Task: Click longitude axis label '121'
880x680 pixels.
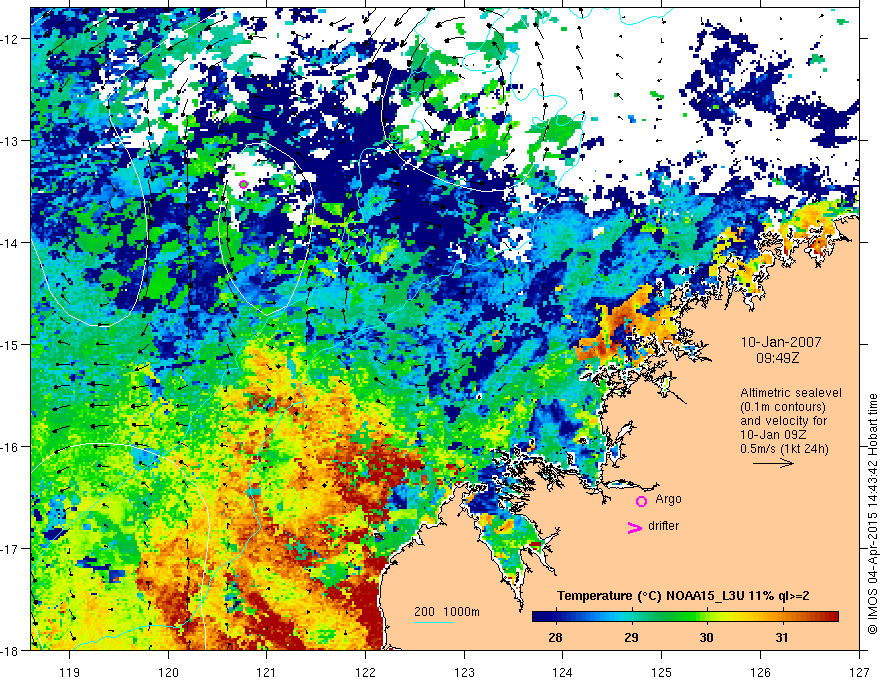Action: 267,672
